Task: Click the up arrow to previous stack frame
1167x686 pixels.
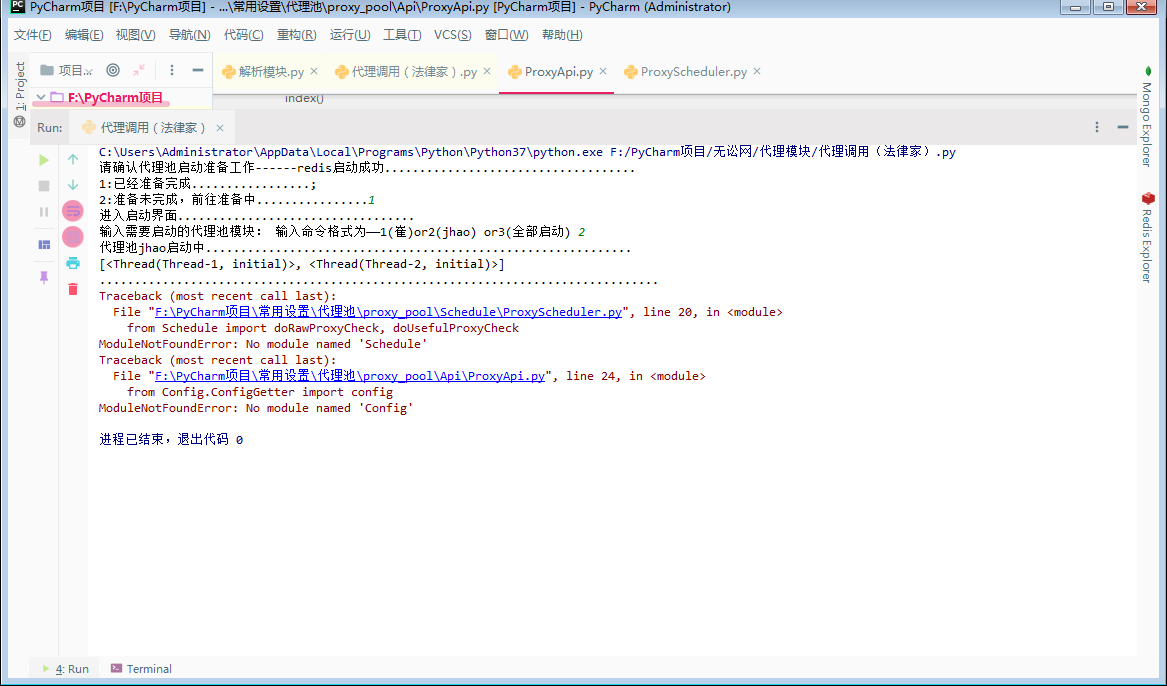Action: tap(73, 159)
